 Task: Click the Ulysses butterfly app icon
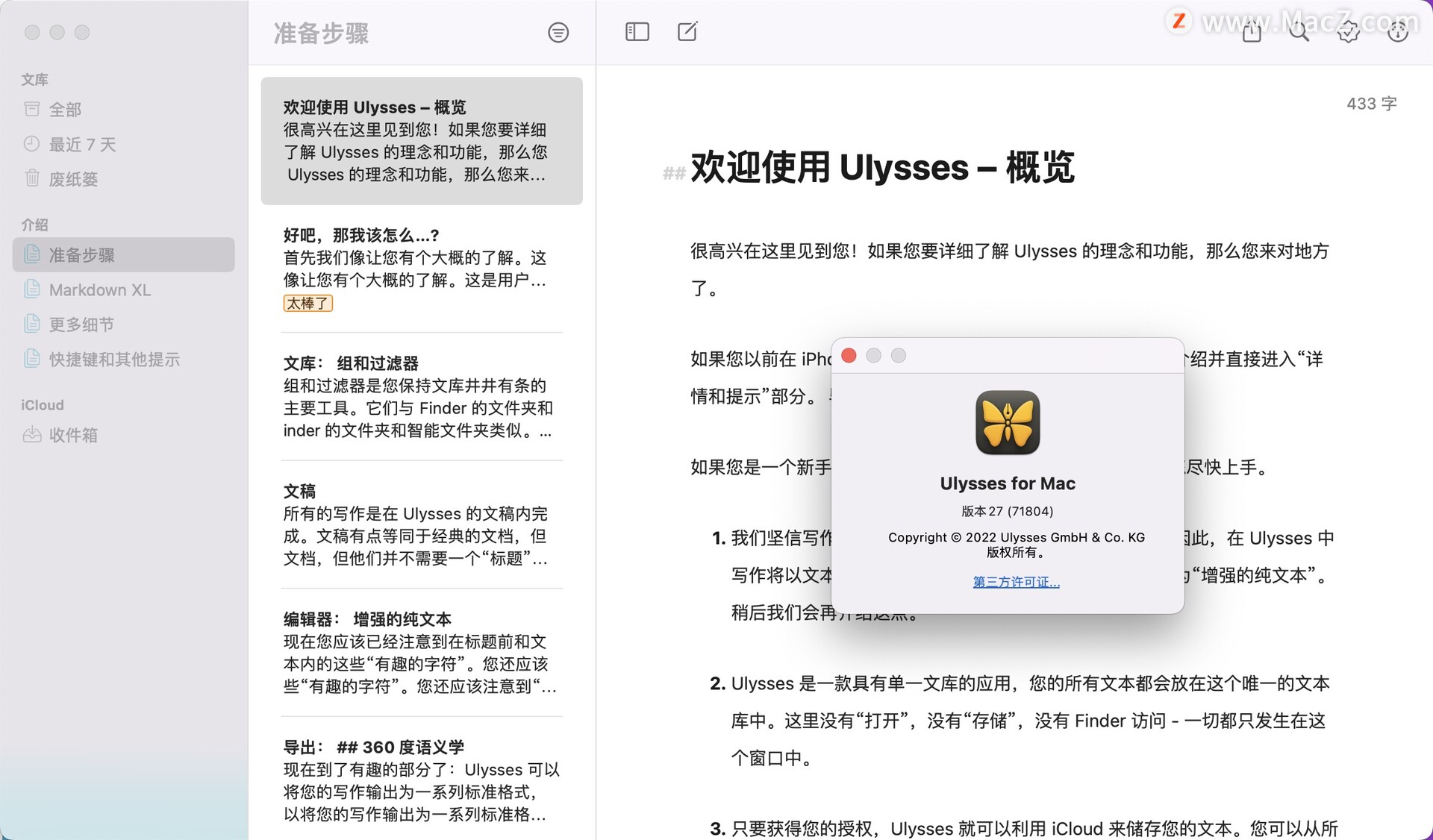click(x=1008, y=423)
